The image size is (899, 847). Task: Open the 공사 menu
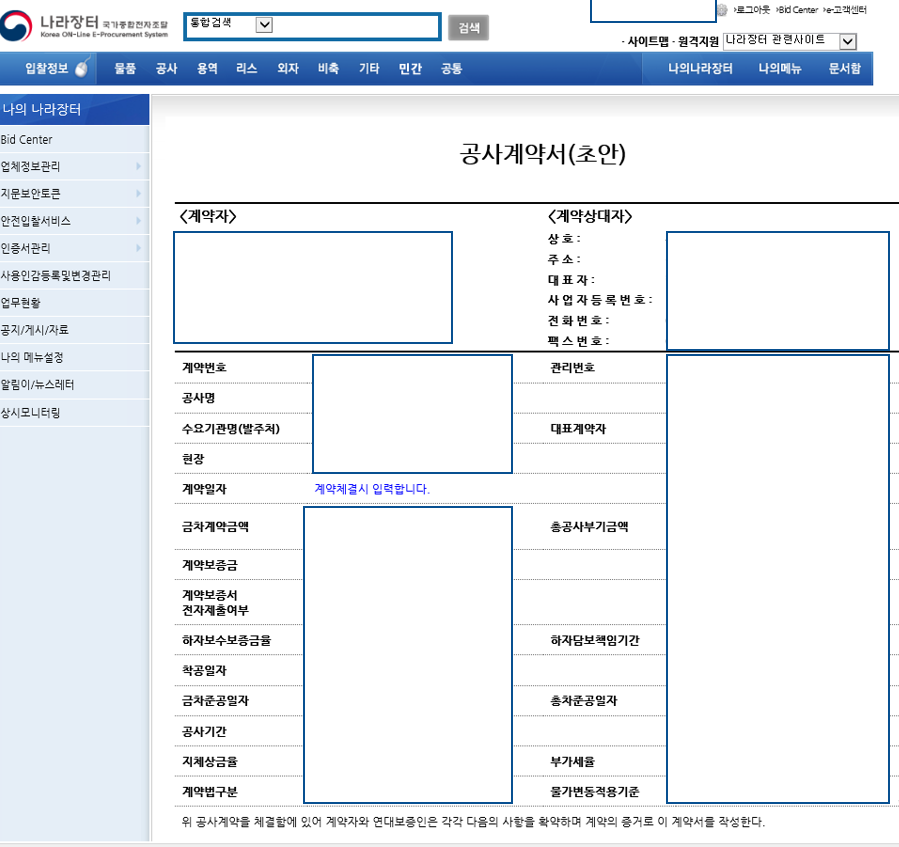(166, 68)
